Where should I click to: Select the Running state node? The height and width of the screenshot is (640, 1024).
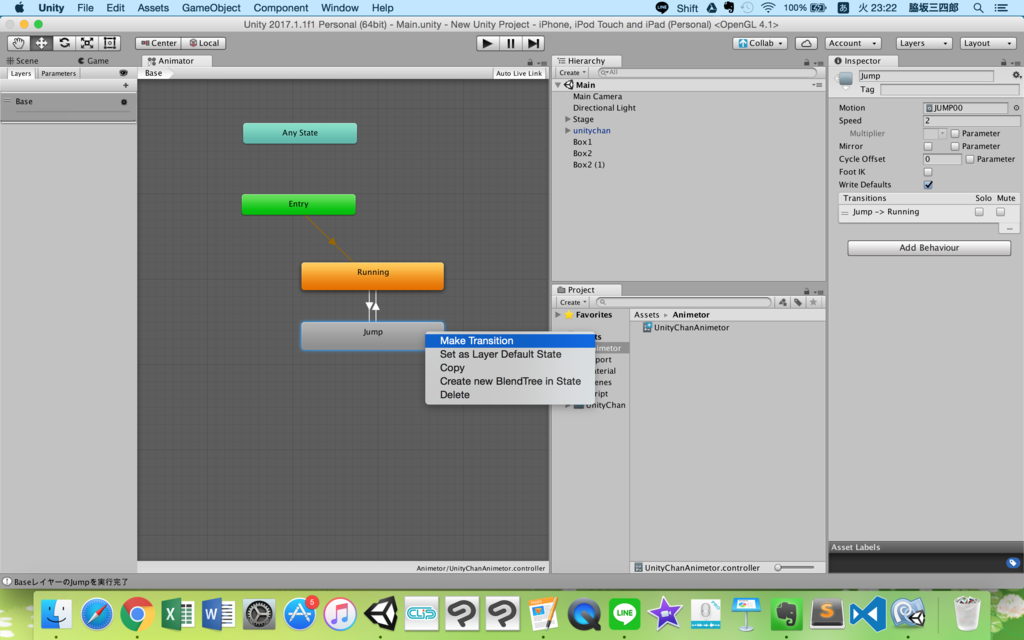372,276
